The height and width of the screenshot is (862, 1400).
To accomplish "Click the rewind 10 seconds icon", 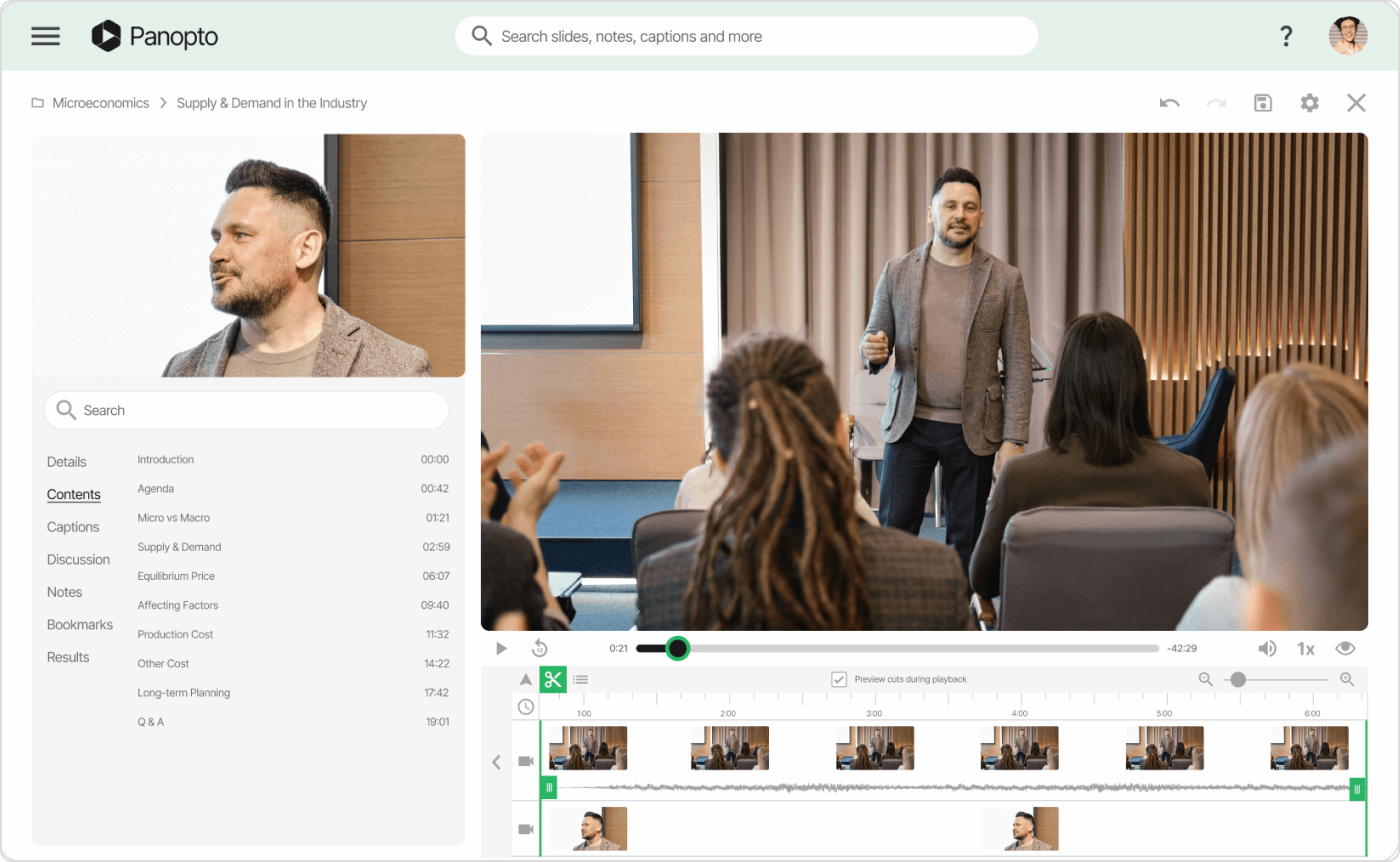I will pyautogui.click(x=540, y=648).
